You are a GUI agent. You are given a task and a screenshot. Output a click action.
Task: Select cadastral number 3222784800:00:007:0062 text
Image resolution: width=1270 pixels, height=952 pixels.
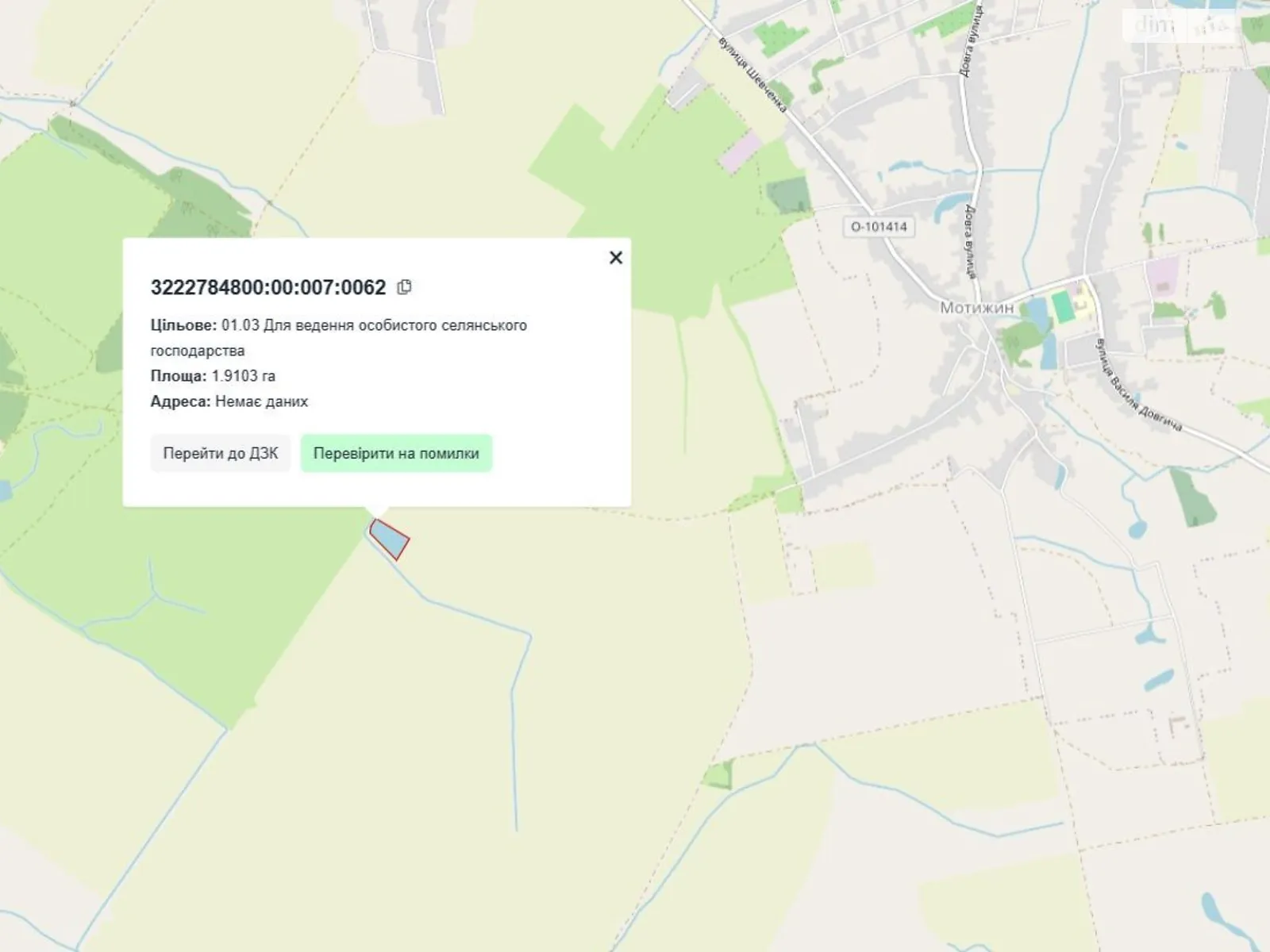[x=268, y=287]
